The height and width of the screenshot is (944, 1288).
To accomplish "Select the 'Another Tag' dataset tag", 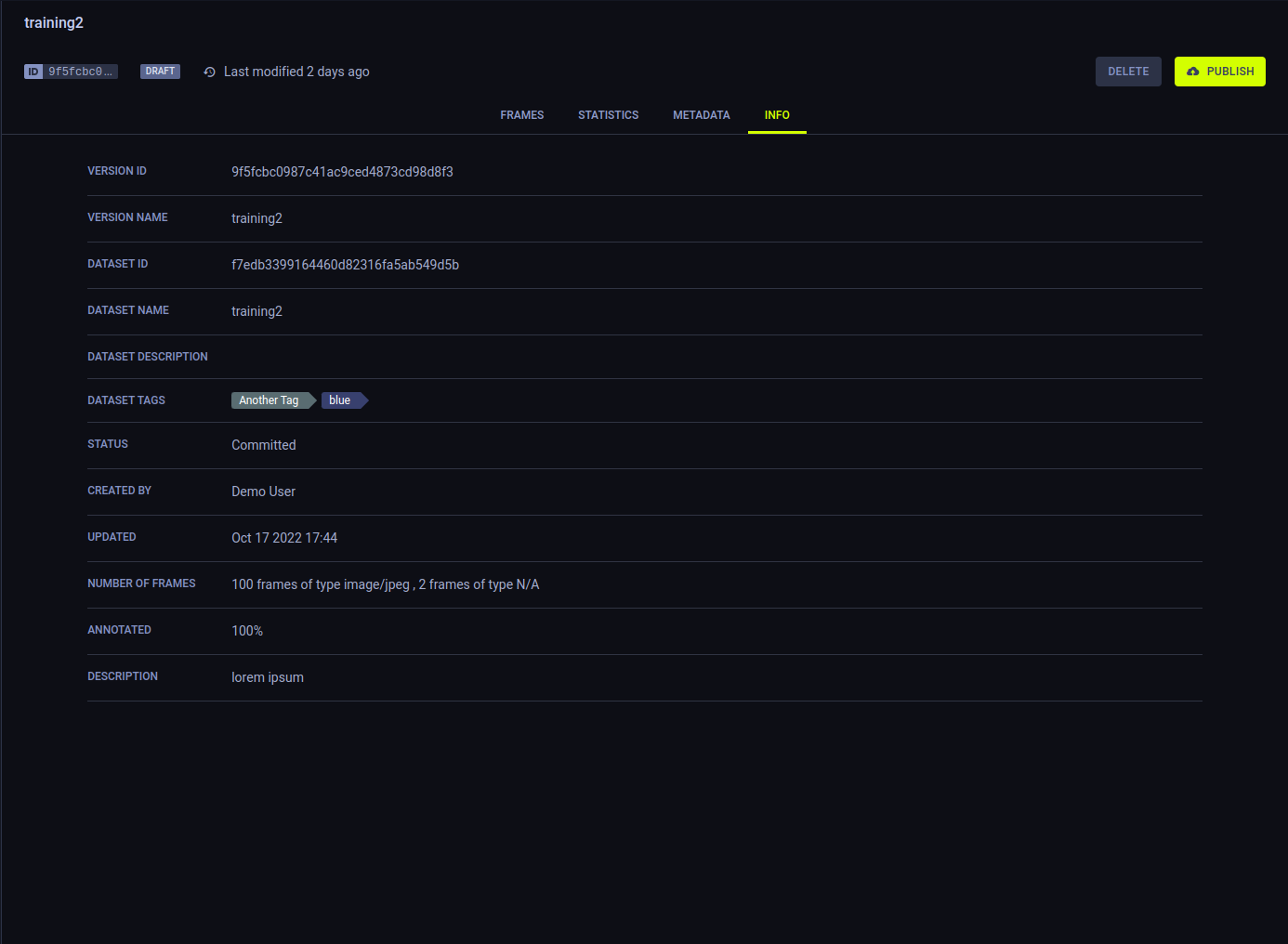I will tap(269, 400).
